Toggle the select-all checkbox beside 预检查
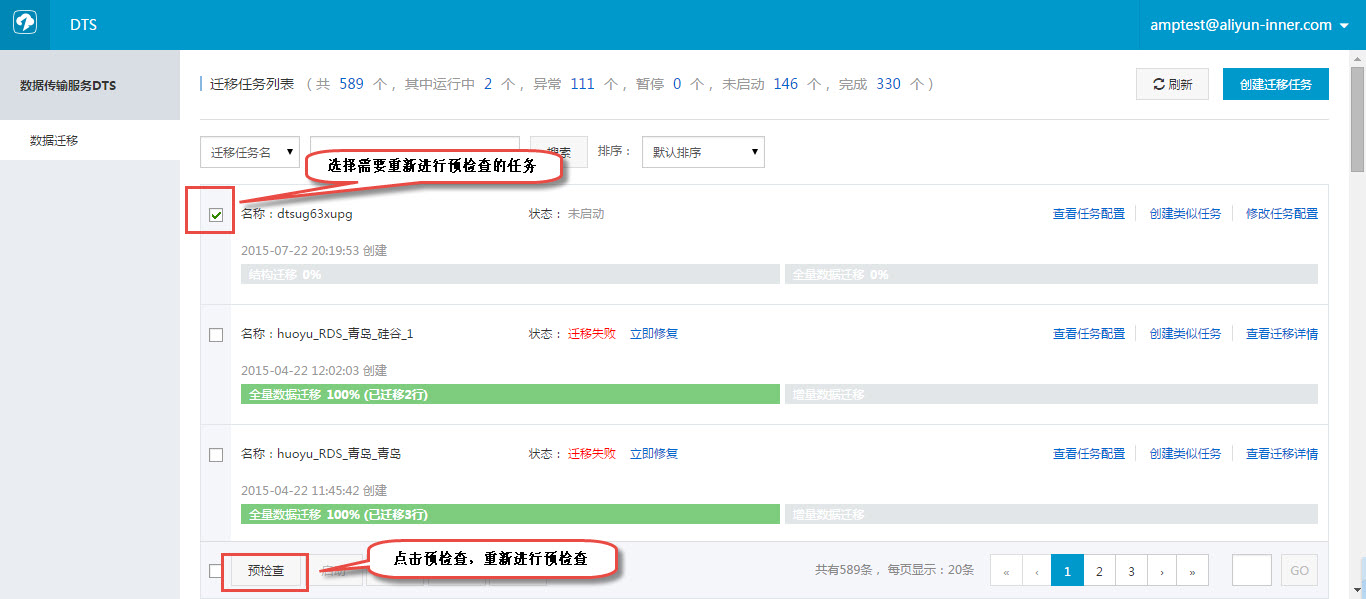The width and height of the screenshot is (1366, 599). (214, 571)
